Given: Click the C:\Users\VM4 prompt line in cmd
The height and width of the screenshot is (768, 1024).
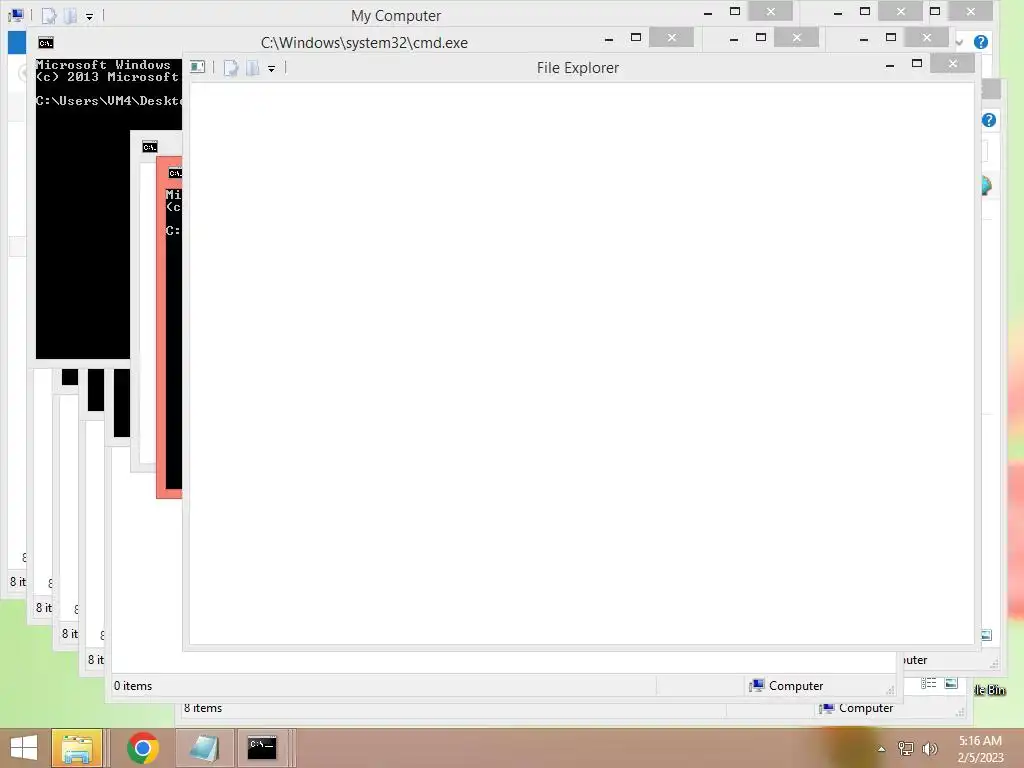Looking at the screenshot, I should 108,101.
